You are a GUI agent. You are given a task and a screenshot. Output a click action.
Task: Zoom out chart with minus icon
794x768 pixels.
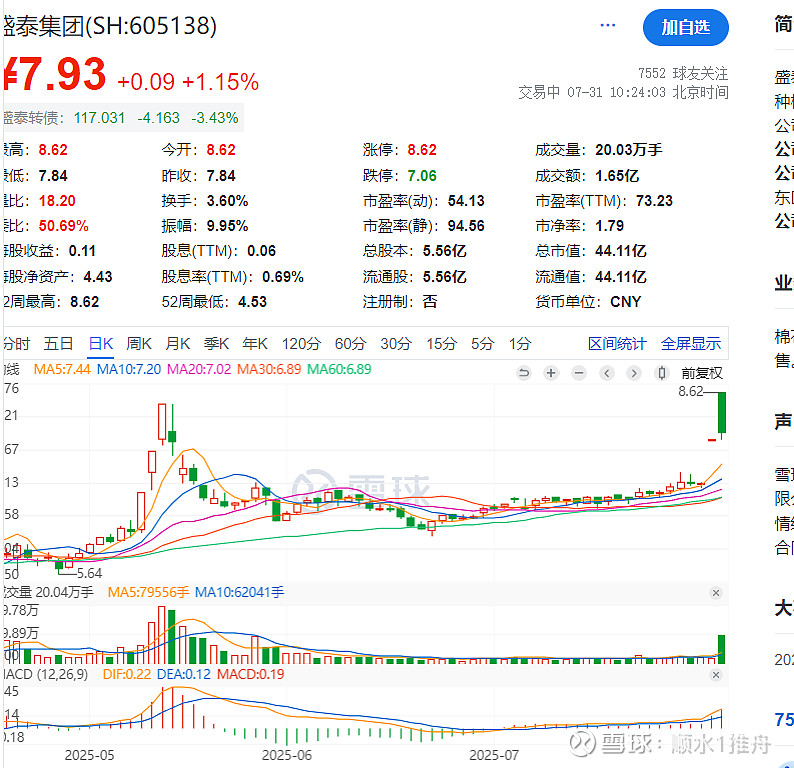click(579, 374)
